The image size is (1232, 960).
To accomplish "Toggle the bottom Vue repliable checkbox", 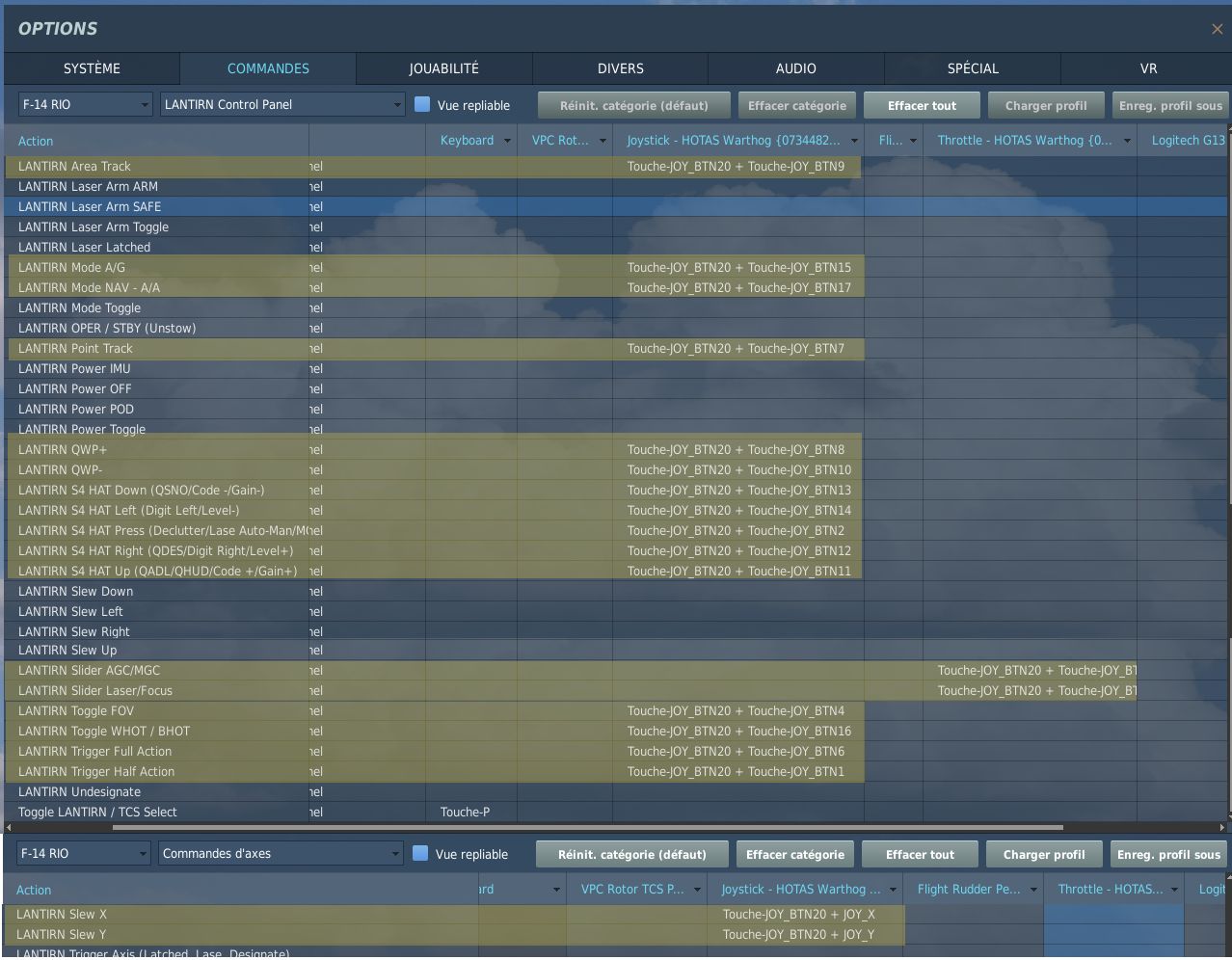I will tap(420, 853).
